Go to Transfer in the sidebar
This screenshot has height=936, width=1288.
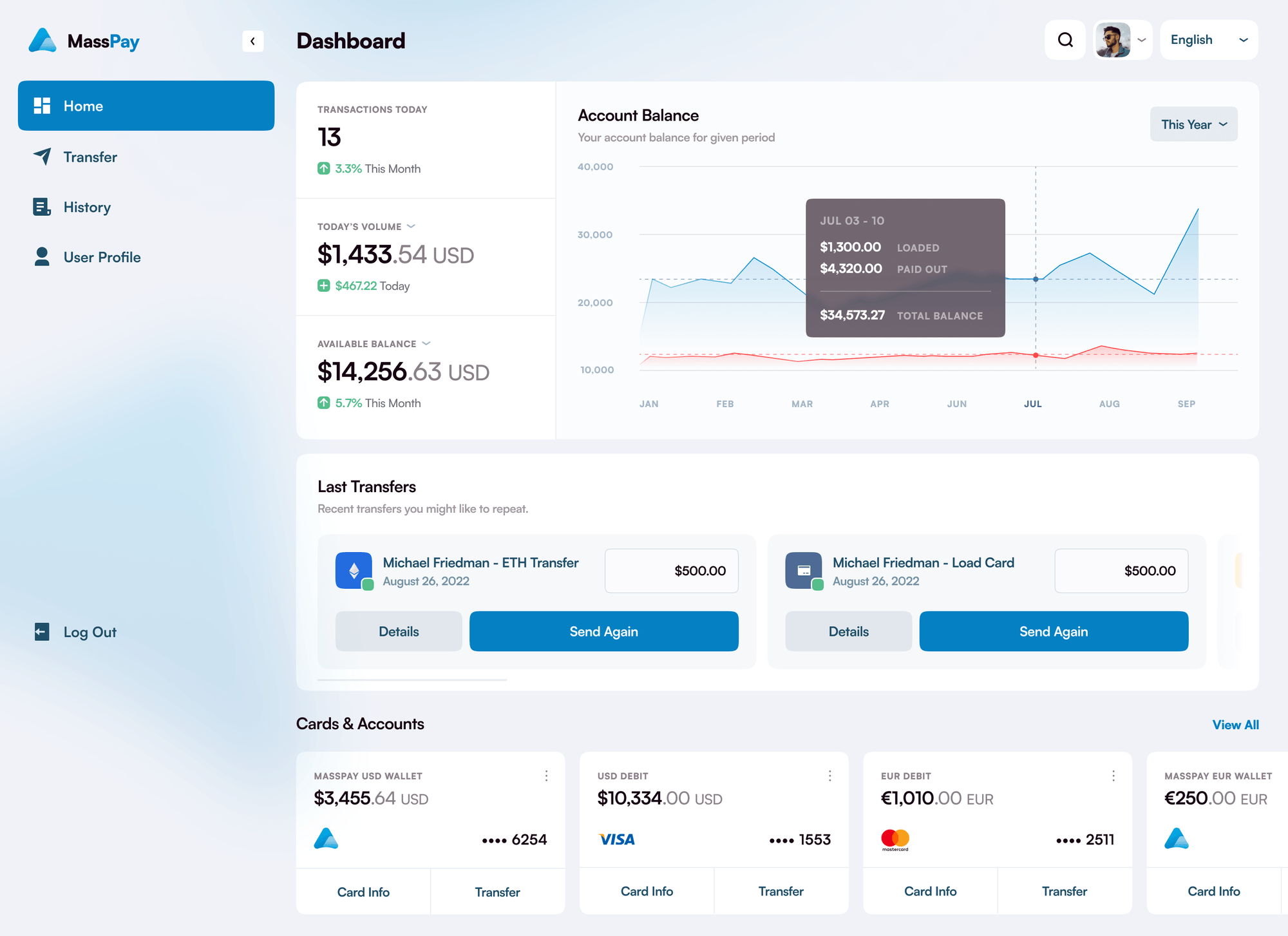(90, 157)
